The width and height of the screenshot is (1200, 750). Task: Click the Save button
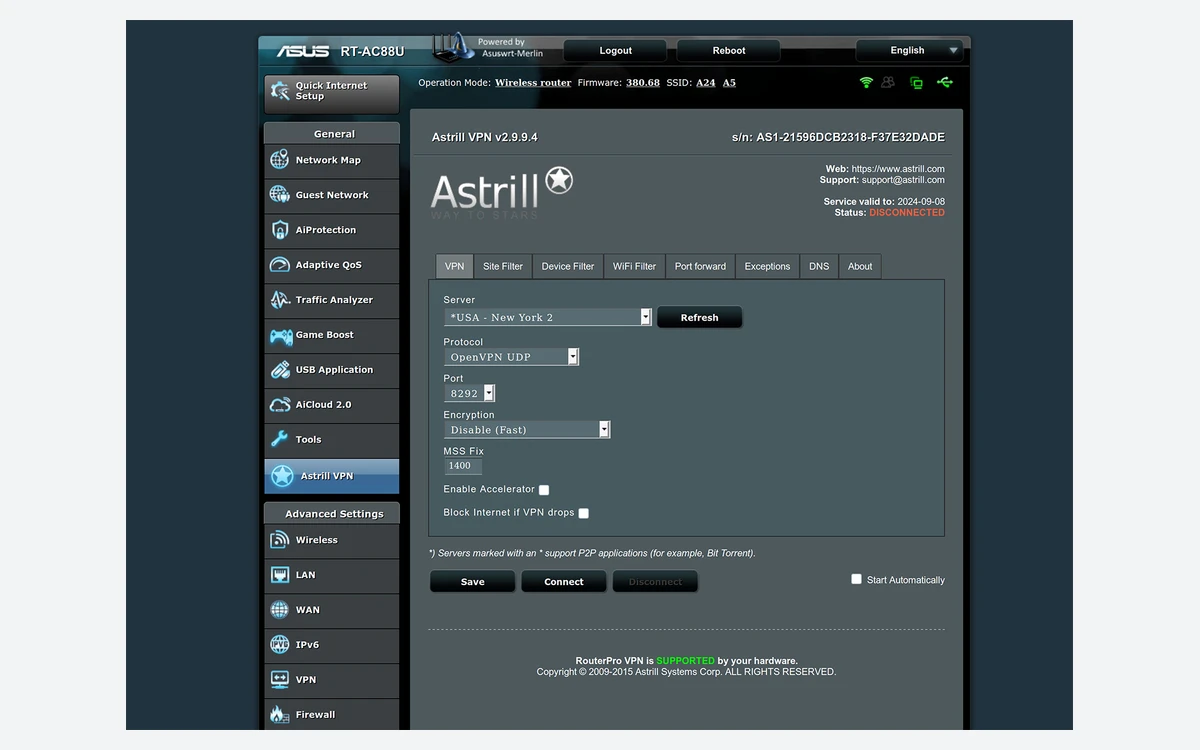point(473,581)
